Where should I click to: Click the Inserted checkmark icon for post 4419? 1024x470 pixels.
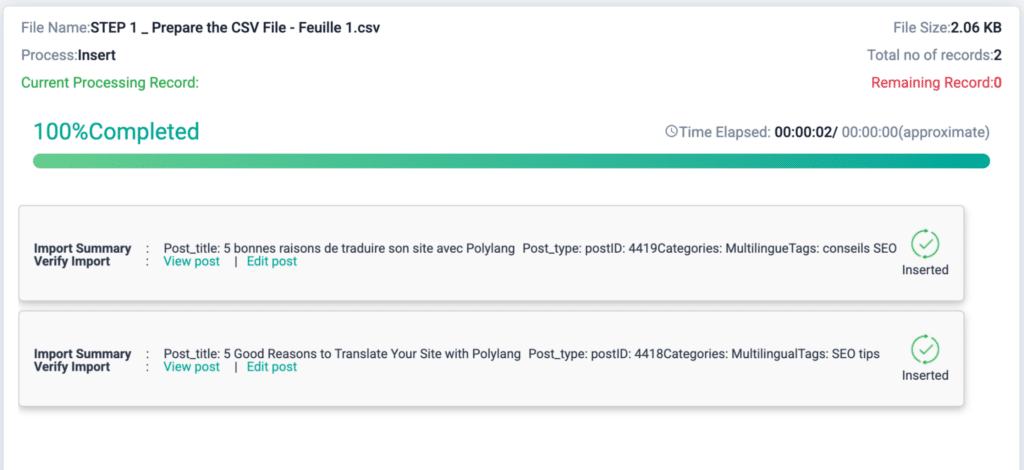tap(925, 244)
